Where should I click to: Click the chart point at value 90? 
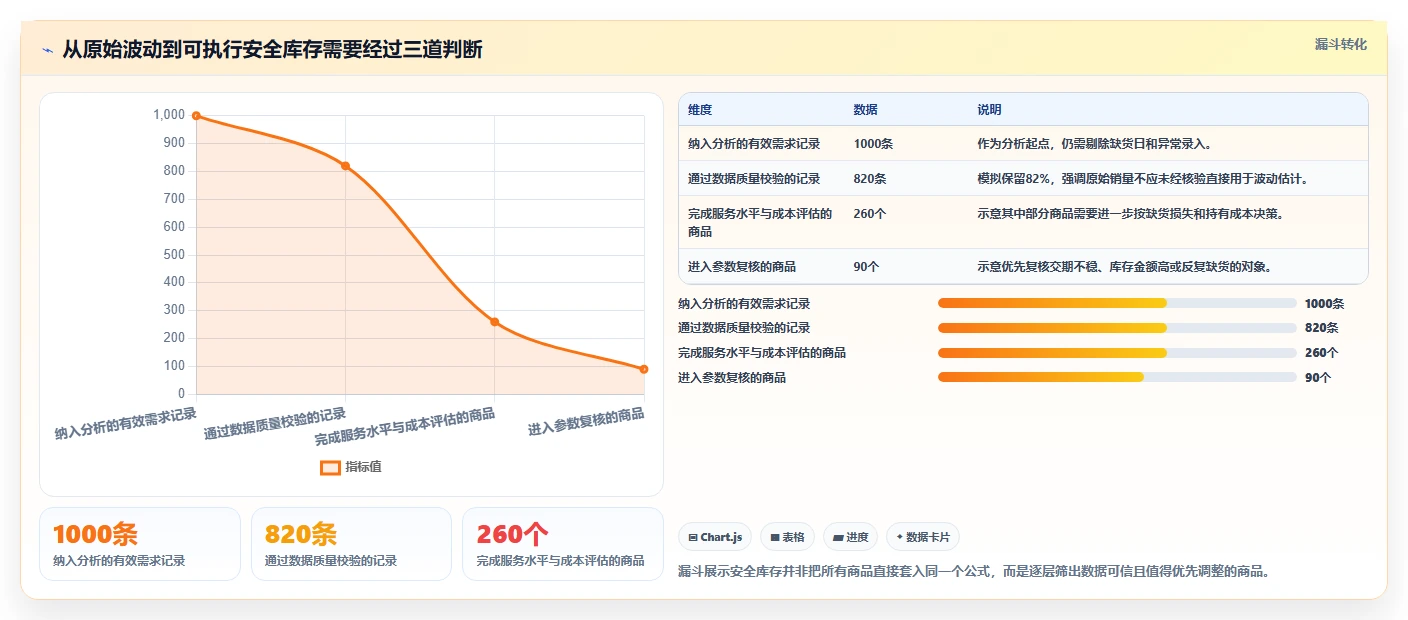644,369
